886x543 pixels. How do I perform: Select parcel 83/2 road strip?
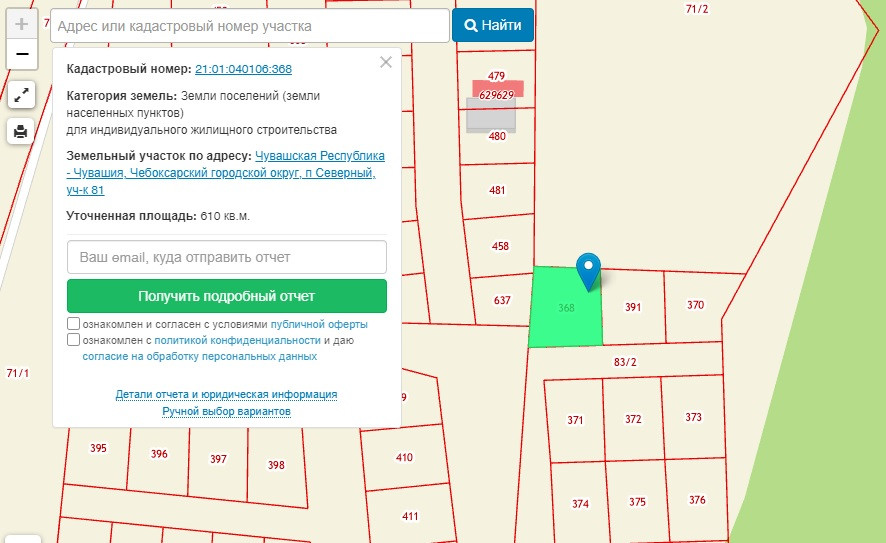[625, 362]
